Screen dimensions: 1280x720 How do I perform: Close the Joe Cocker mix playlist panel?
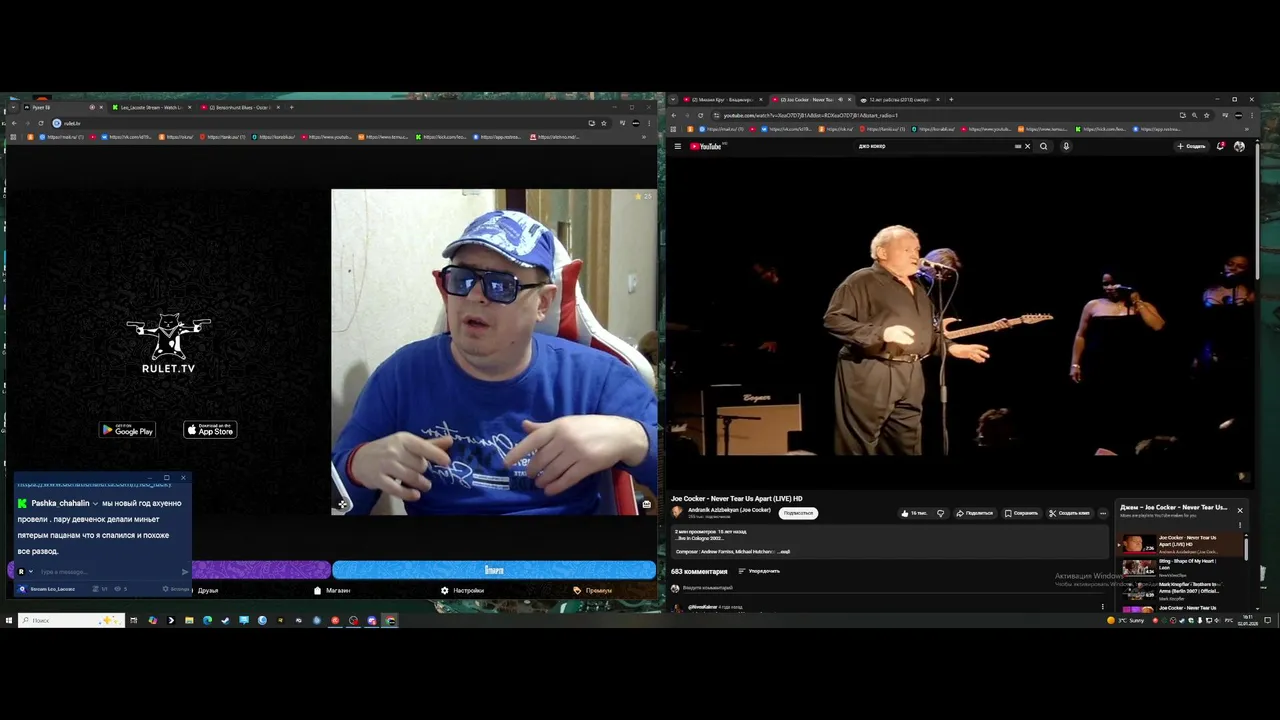click(1240, 510)
